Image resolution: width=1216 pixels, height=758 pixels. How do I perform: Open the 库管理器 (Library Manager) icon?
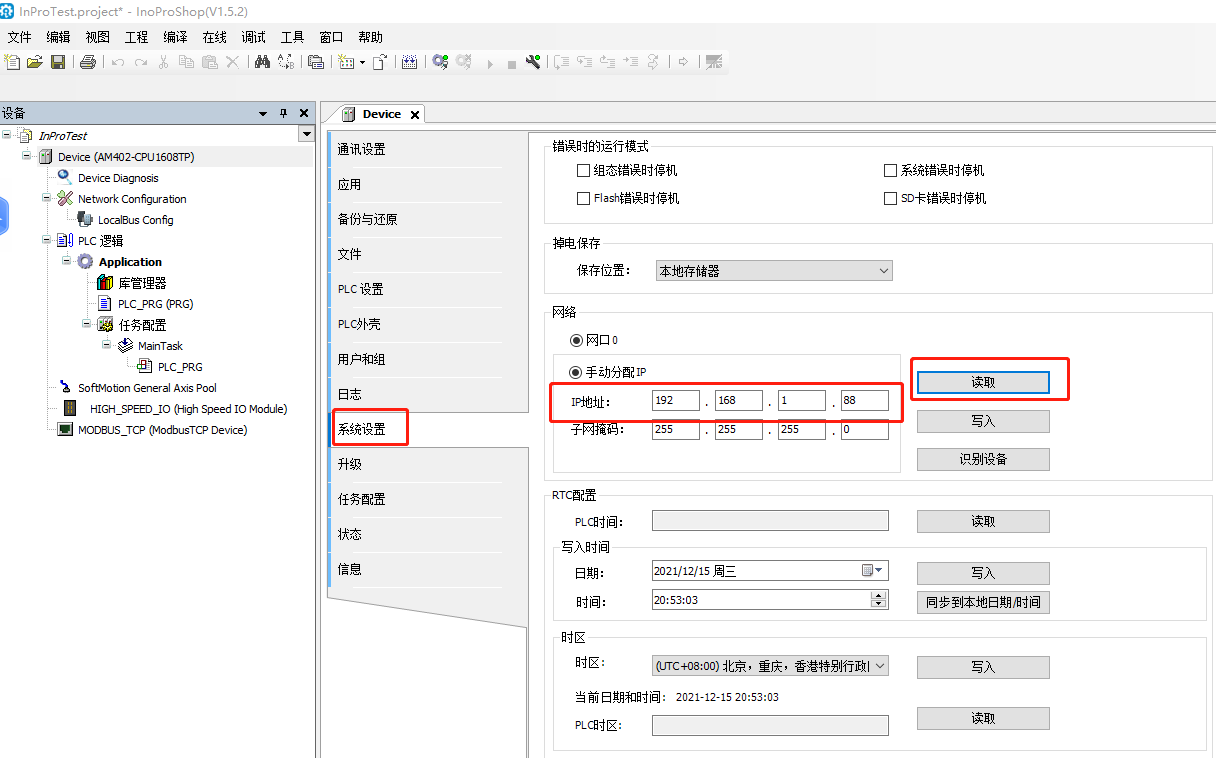pyautogui.click(x=104, y=282)
